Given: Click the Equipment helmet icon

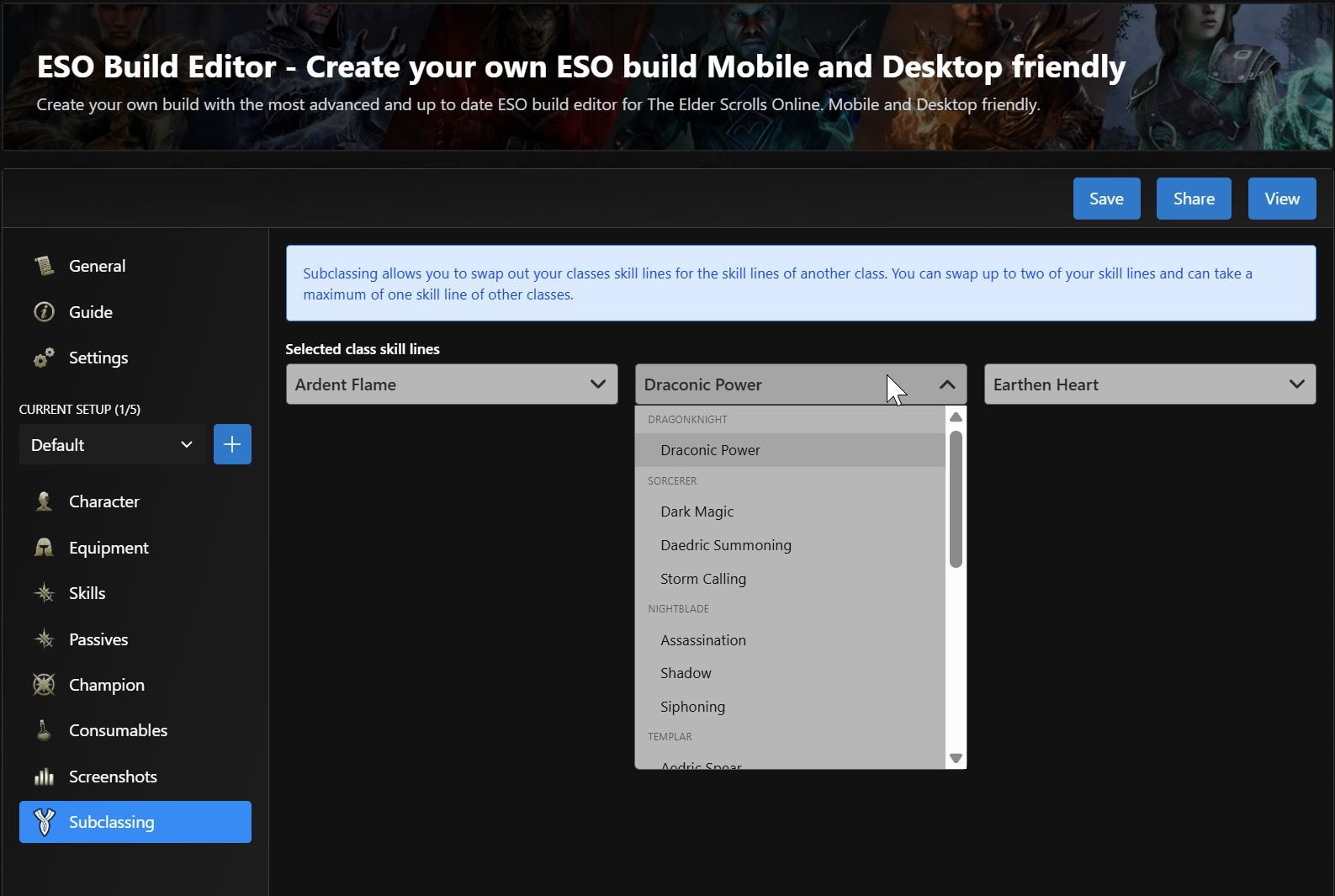Looking at the screenshot, I should tap(44, 548).
